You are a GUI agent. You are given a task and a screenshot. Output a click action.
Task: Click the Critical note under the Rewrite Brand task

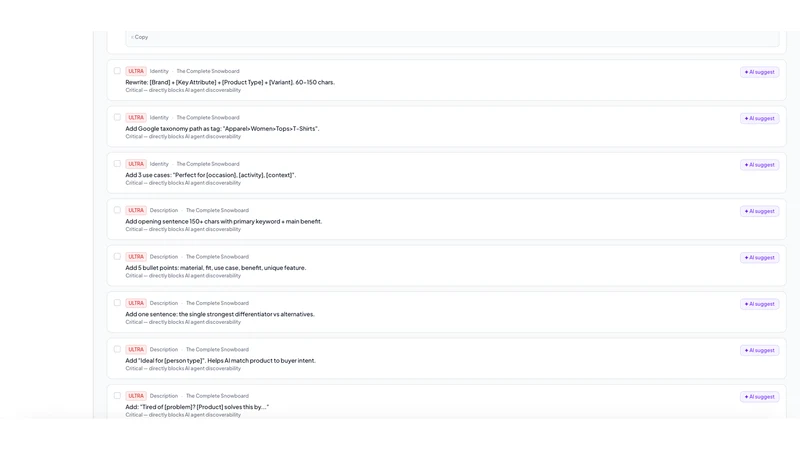(183, 90)
